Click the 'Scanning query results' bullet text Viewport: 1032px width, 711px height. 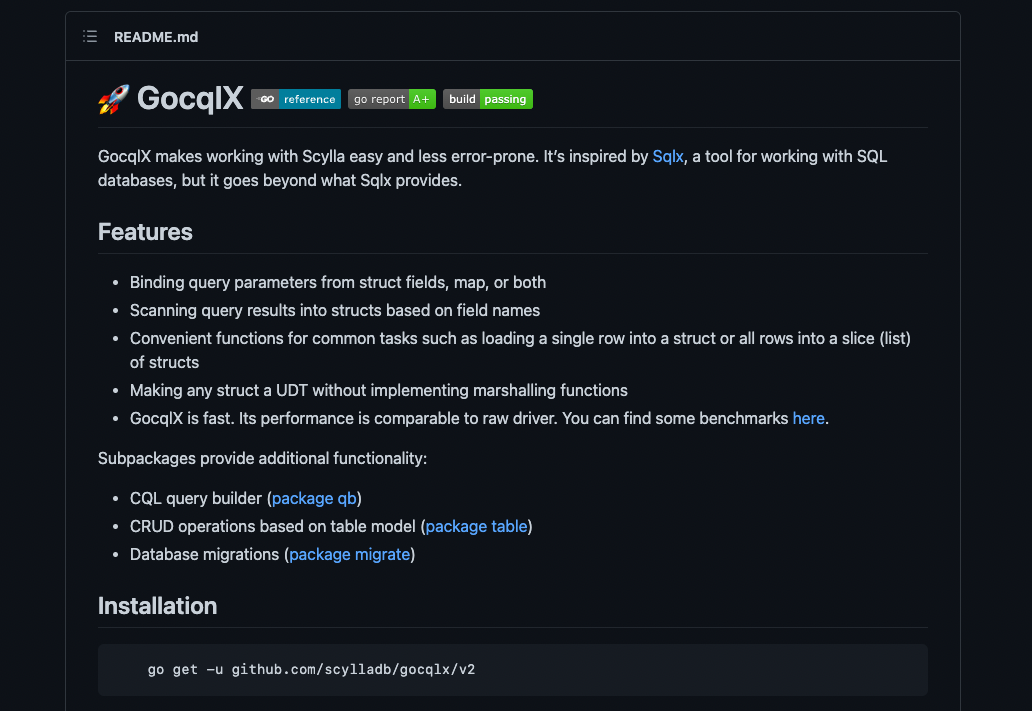click(x=334, y=310)
